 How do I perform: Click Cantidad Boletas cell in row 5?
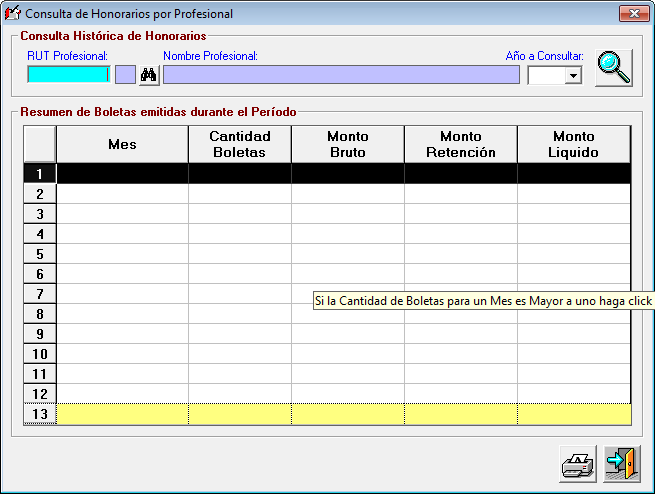pyautogui.click(x=240, y=254)
